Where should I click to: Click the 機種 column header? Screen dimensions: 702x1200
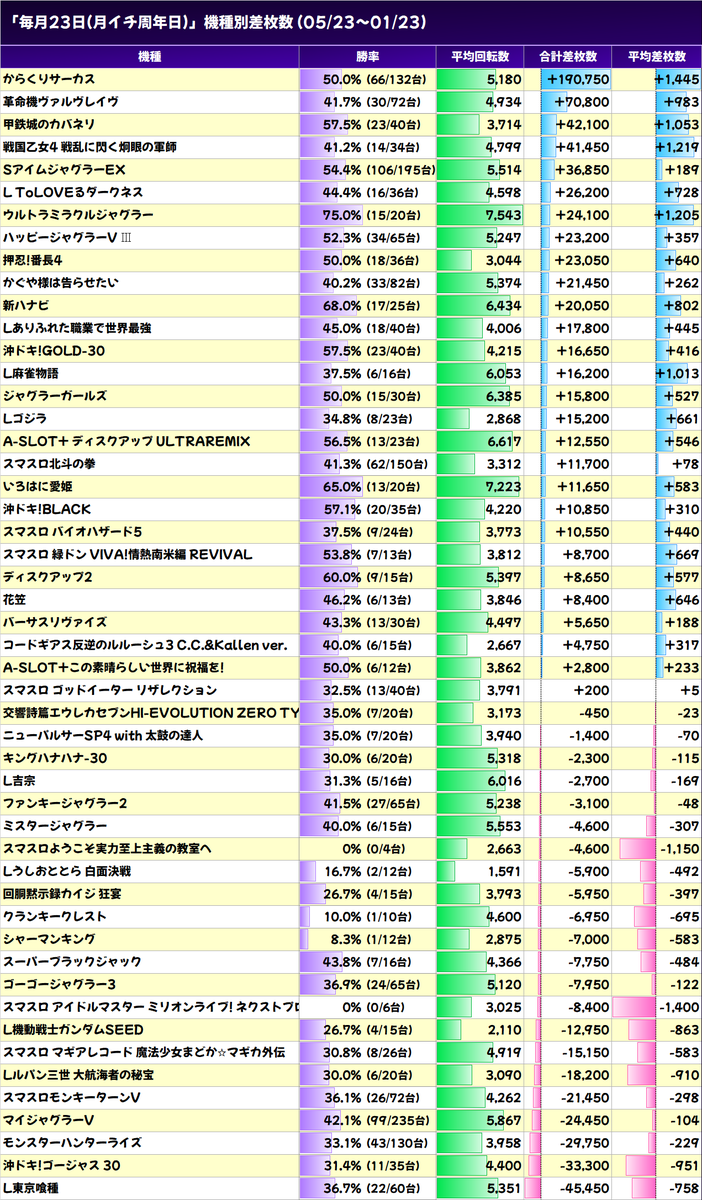click(x=150, y=57)
